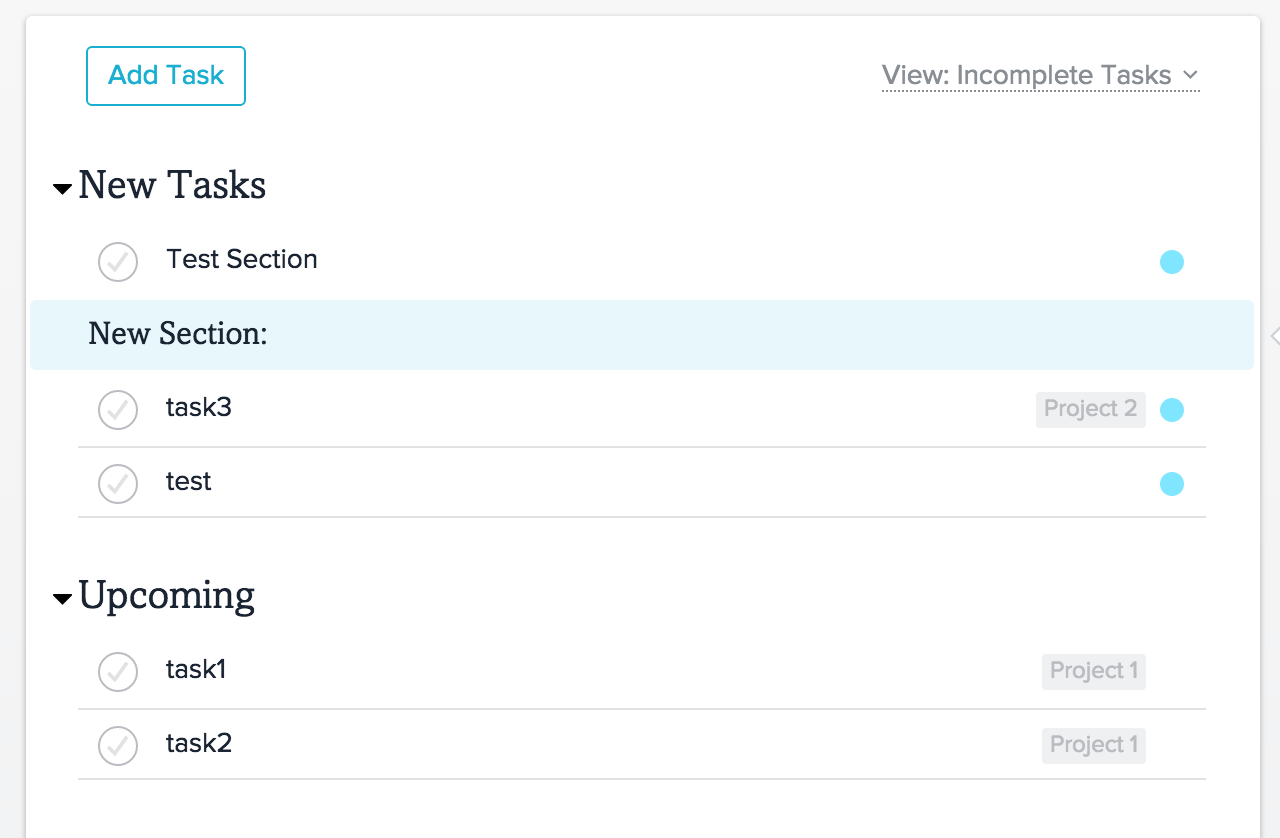Click the task3 task name
The width and height of the screenshot is (1280, 838).
(x=199, y=408)
